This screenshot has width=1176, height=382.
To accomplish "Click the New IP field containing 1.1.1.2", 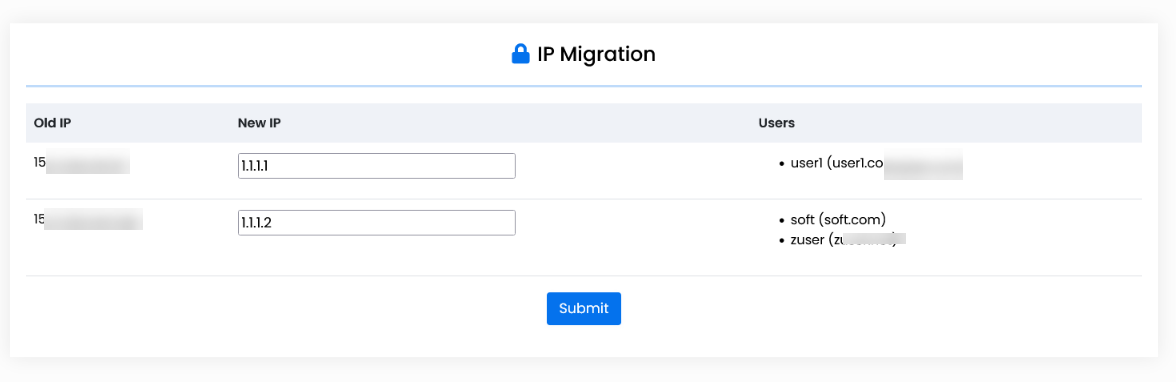I will click(x=376, y=223).
